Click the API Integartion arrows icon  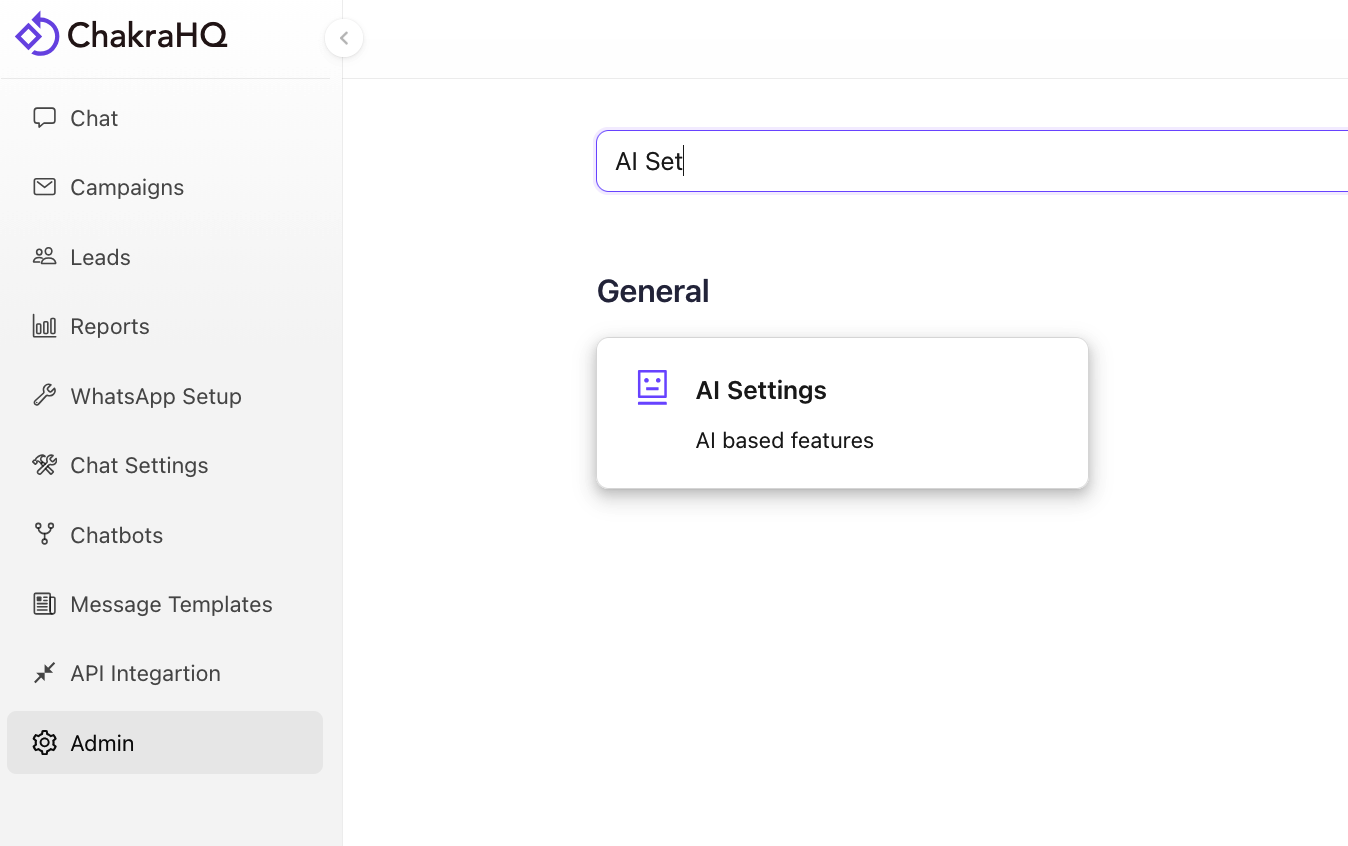click(x=44, y=673)
